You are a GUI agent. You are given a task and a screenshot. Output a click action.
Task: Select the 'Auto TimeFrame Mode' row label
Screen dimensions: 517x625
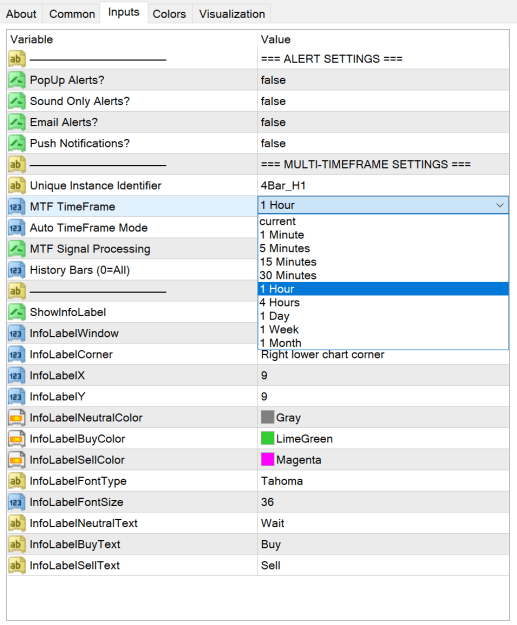point(89,228)
